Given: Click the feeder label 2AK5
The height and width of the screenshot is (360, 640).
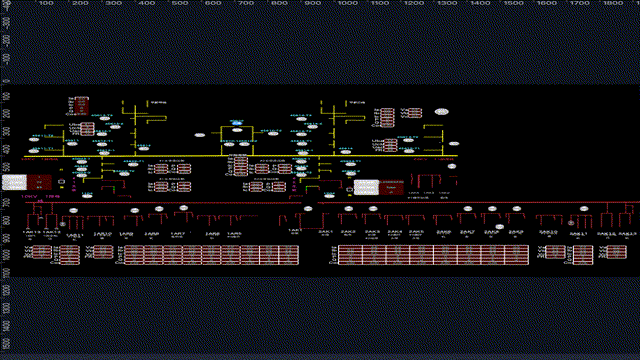Looking at the screenshot, I should [x=416, y=232].
